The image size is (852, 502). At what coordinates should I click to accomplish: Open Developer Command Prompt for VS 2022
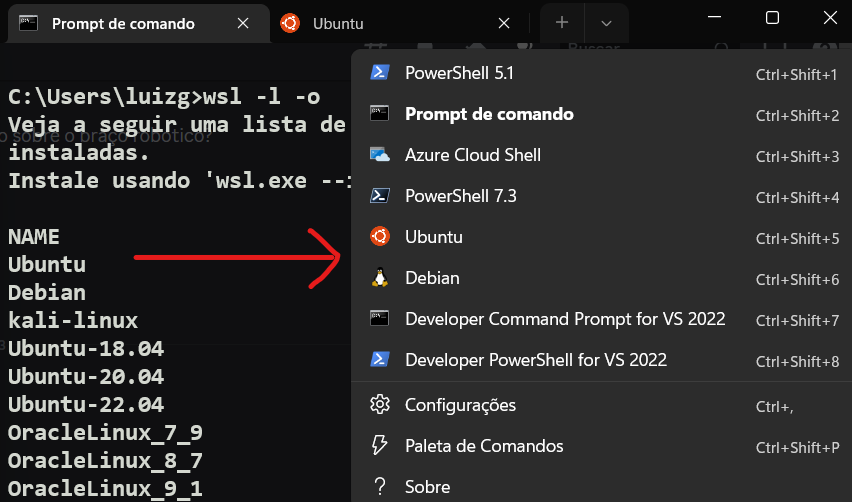tap(602, 319)
